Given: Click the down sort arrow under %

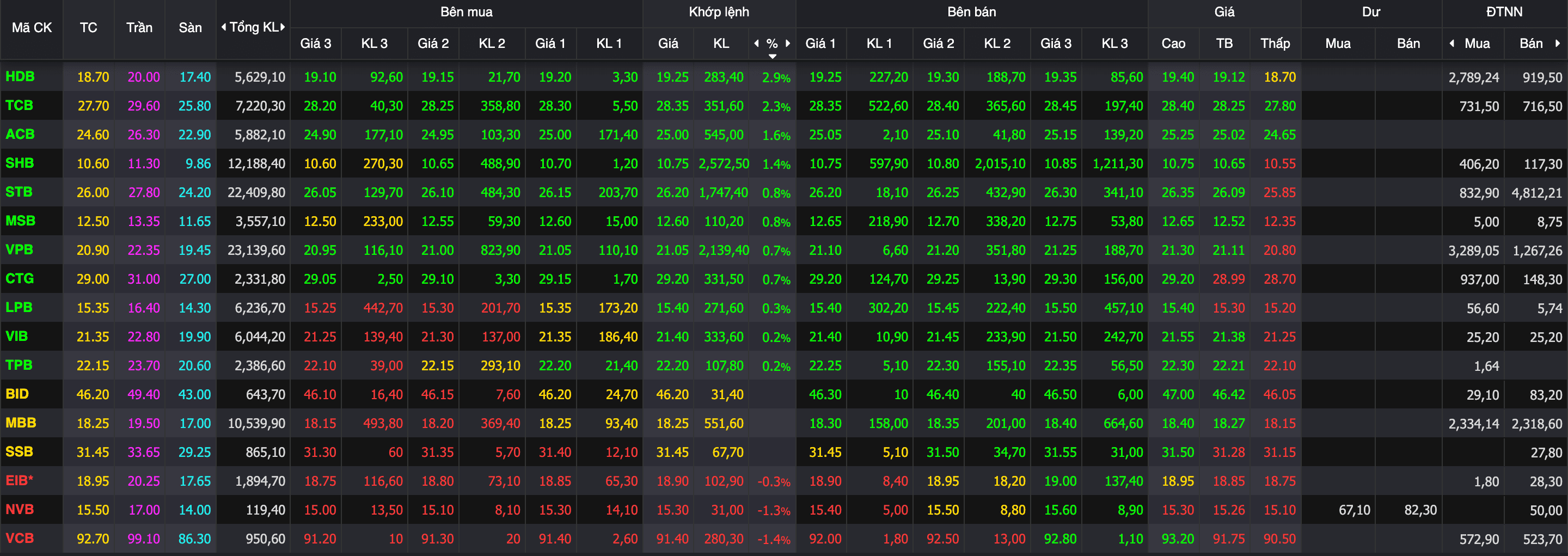Looking at the screenshot, I should 773,56.
